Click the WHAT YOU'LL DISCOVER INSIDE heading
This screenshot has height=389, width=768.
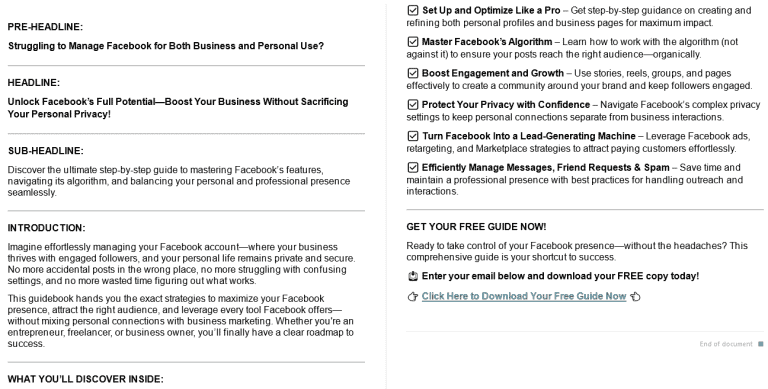(85, 379)
